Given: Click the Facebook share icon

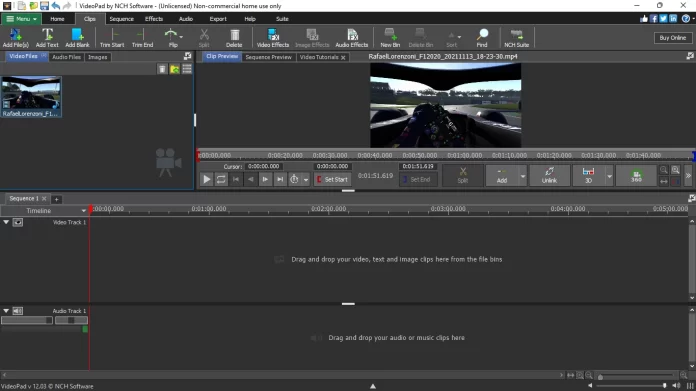Looking at the screenshot, I should [654, 19].
